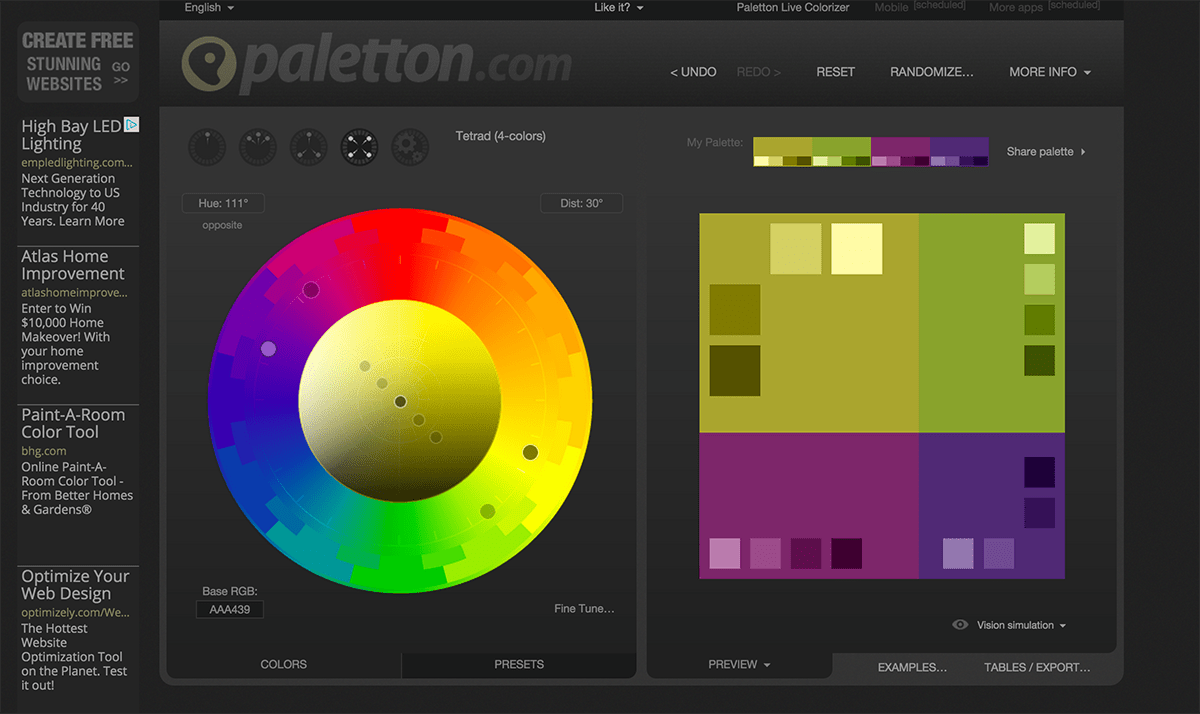Open the freestyle scheme gears icon

409,146
